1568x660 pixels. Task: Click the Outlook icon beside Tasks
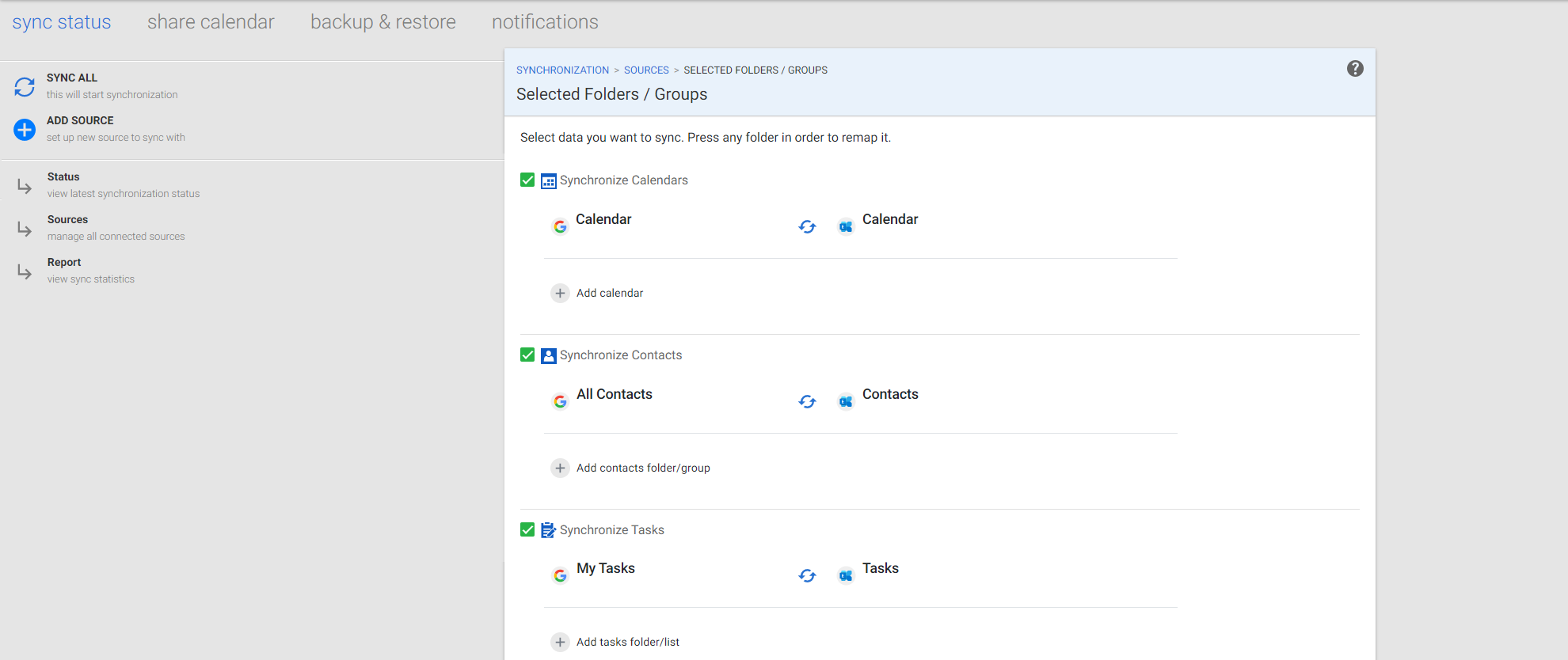click(x=846, y=576)
